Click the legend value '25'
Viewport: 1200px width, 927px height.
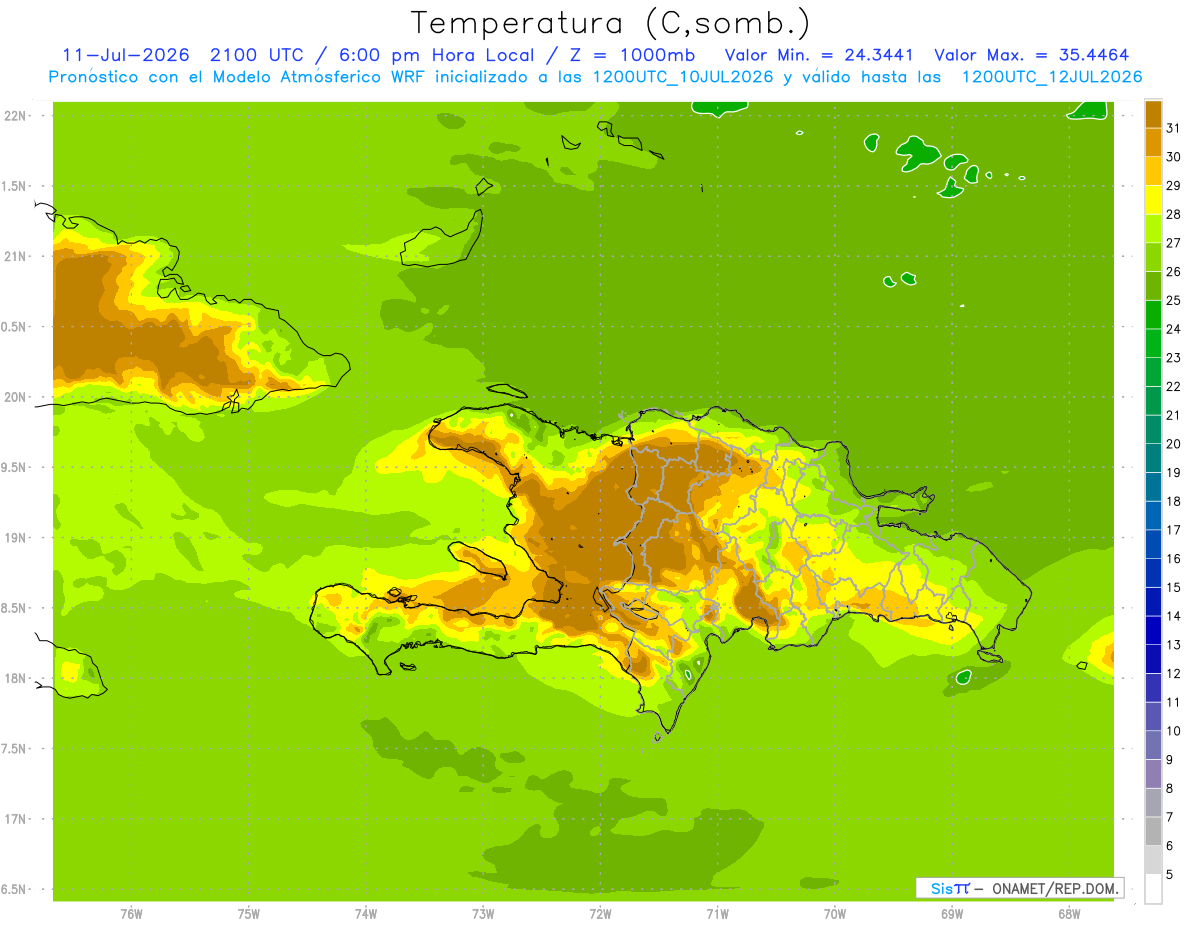1174,300
